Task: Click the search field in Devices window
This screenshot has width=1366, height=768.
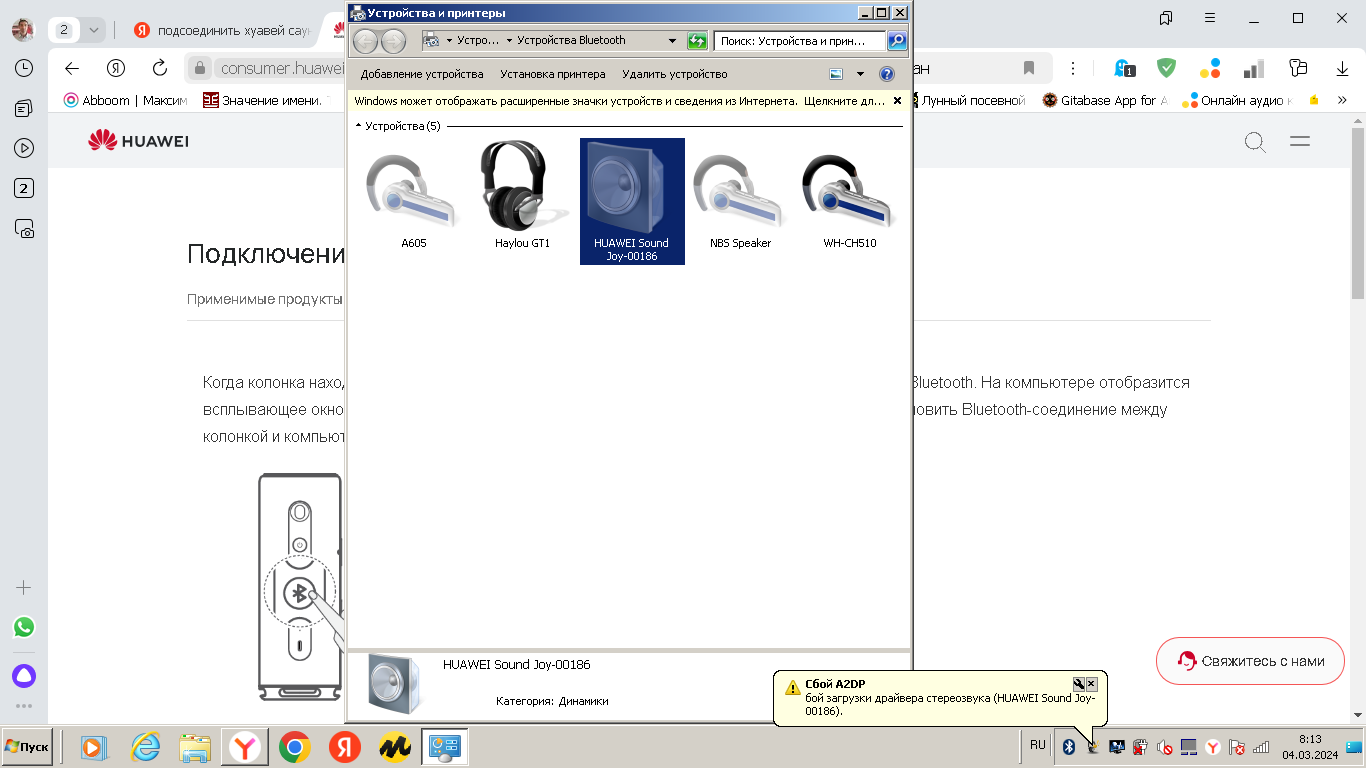Action: point(799,41)
